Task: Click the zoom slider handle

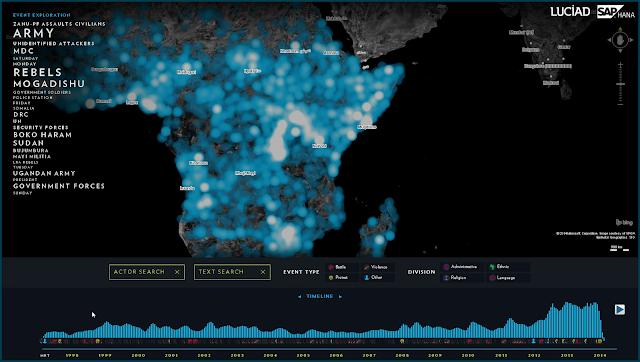Action: click(620, 84)
